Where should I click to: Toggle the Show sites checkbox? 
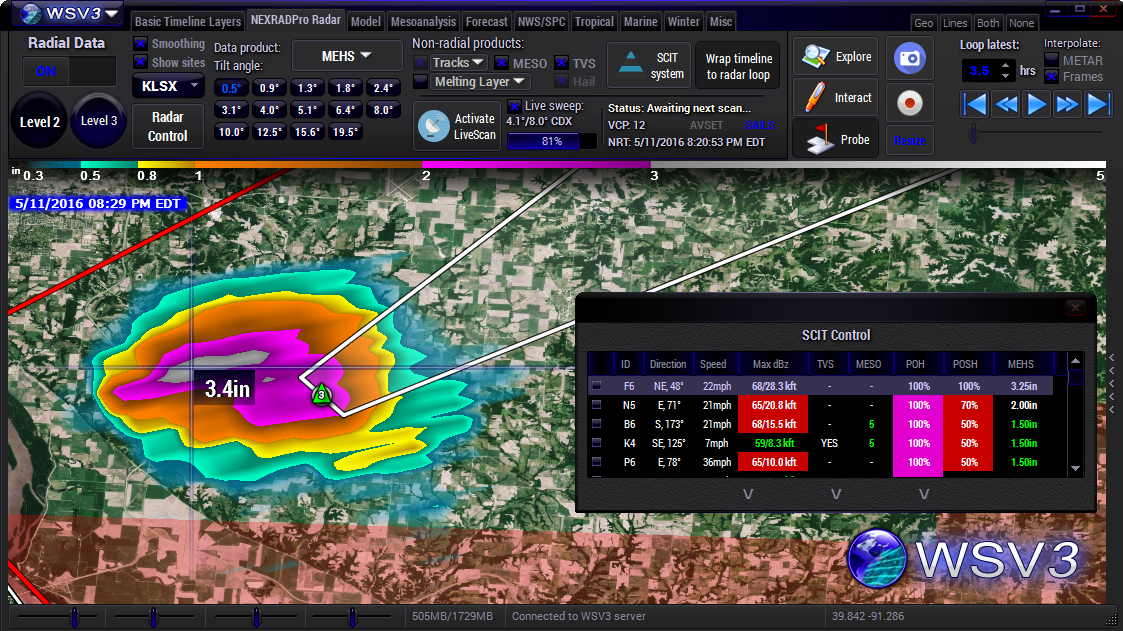click(140, 62)
